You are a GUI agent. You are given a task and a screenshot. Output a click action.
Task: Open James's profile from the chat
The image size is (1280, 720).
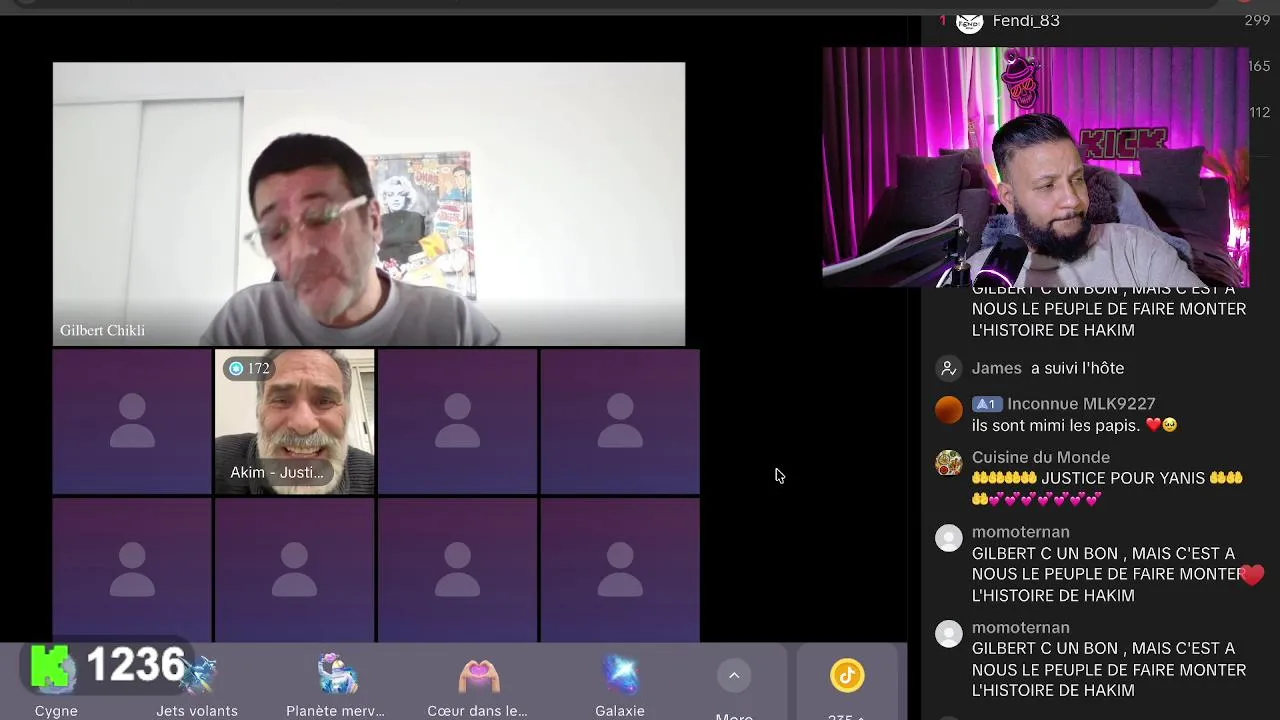coord(997,368)
